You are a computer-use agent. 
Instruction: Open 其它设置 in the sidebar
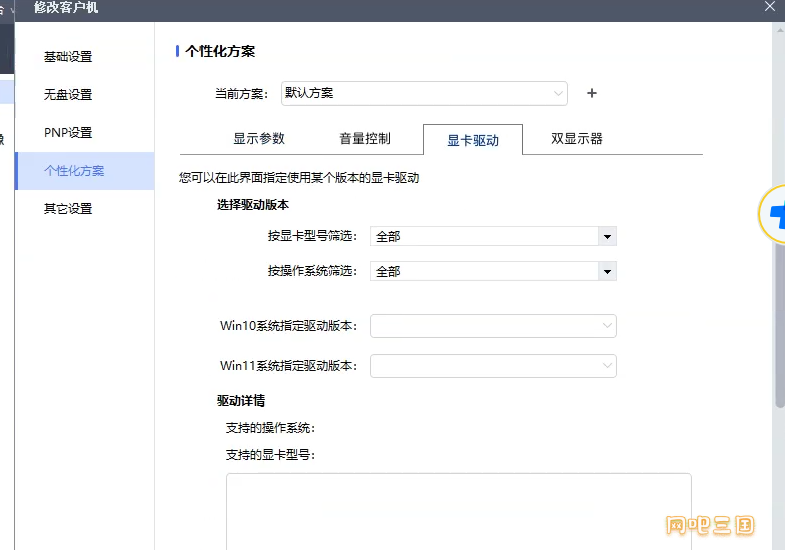(68, 209)
